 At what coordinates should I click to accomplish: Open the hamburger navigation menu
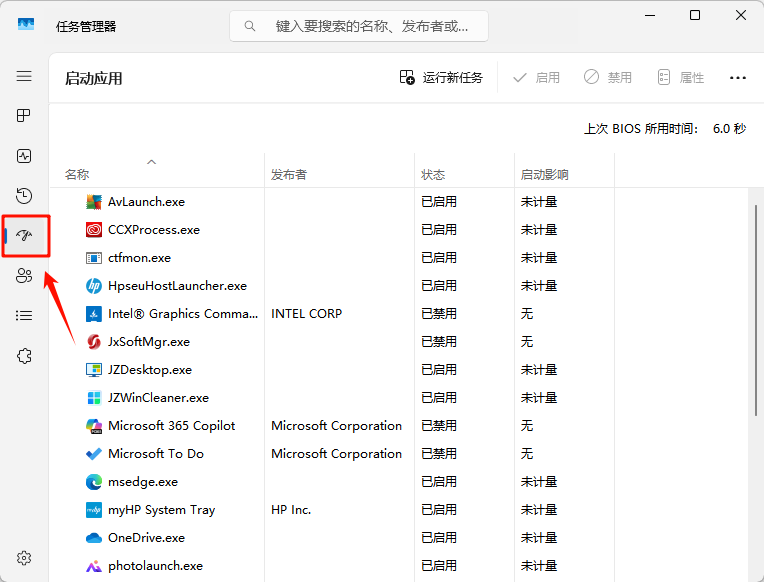click(x=24, y=76)
